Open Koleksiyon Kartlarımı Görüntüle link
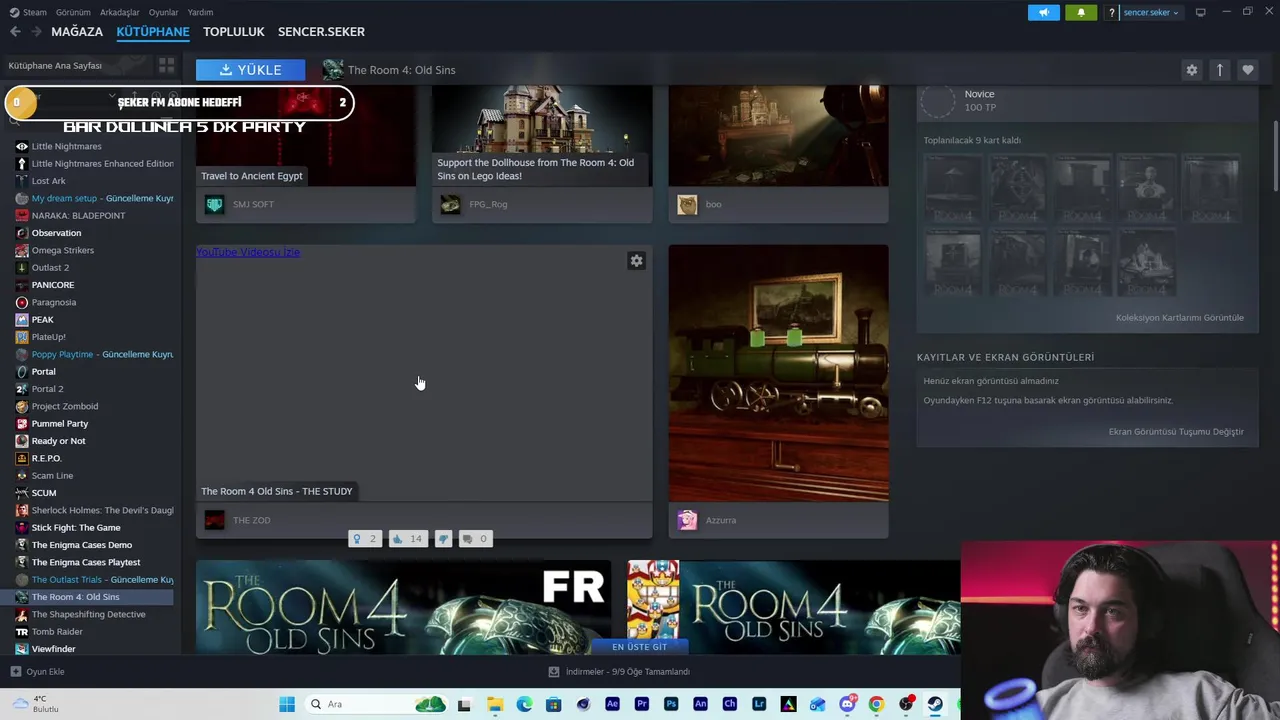The width and height of the screenshot is (1280, 720). pos(1180,318)
